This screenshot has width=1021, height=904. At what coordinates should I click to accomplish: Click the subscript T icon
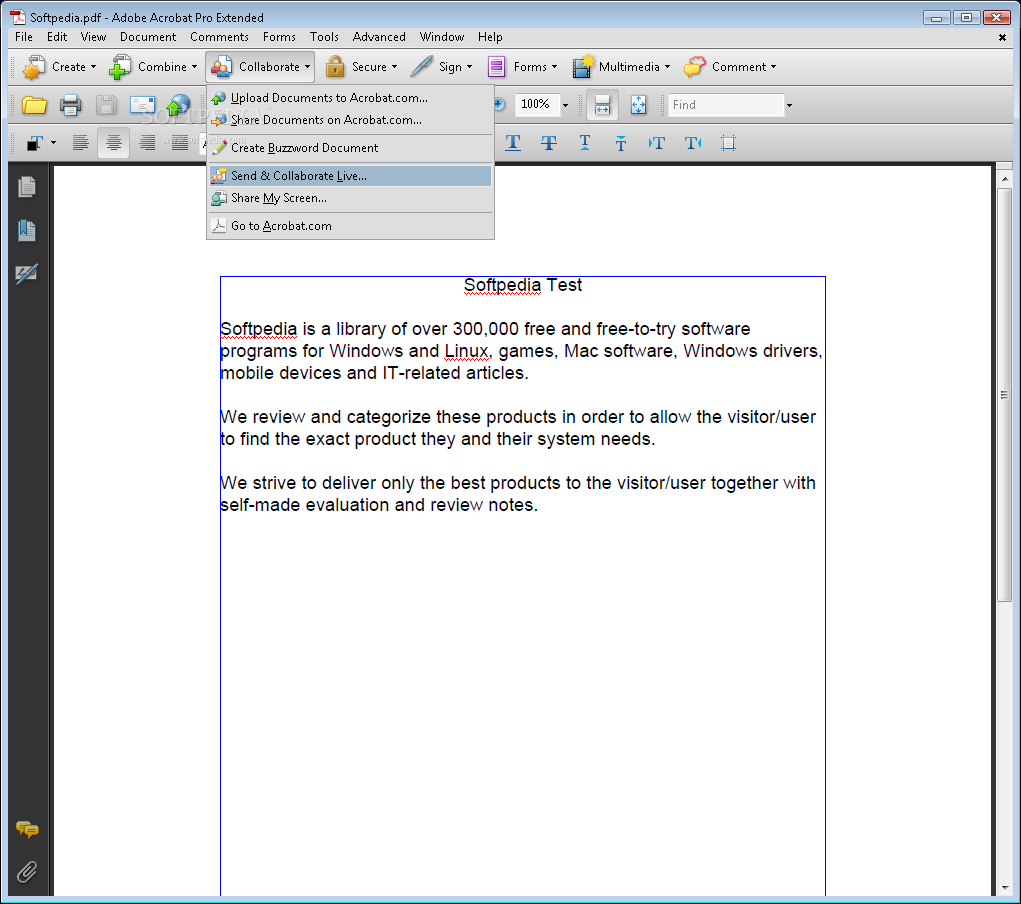(621, 143)
